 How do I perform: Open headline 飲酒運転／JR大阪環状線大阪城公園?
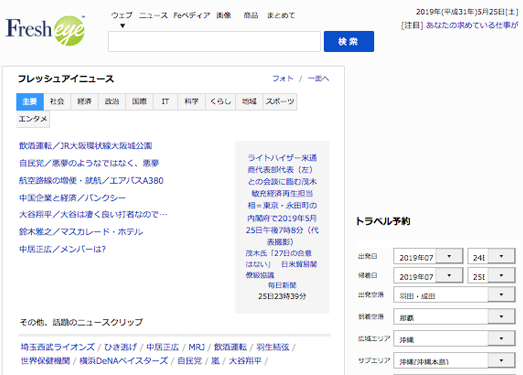(x=85, y=146)
